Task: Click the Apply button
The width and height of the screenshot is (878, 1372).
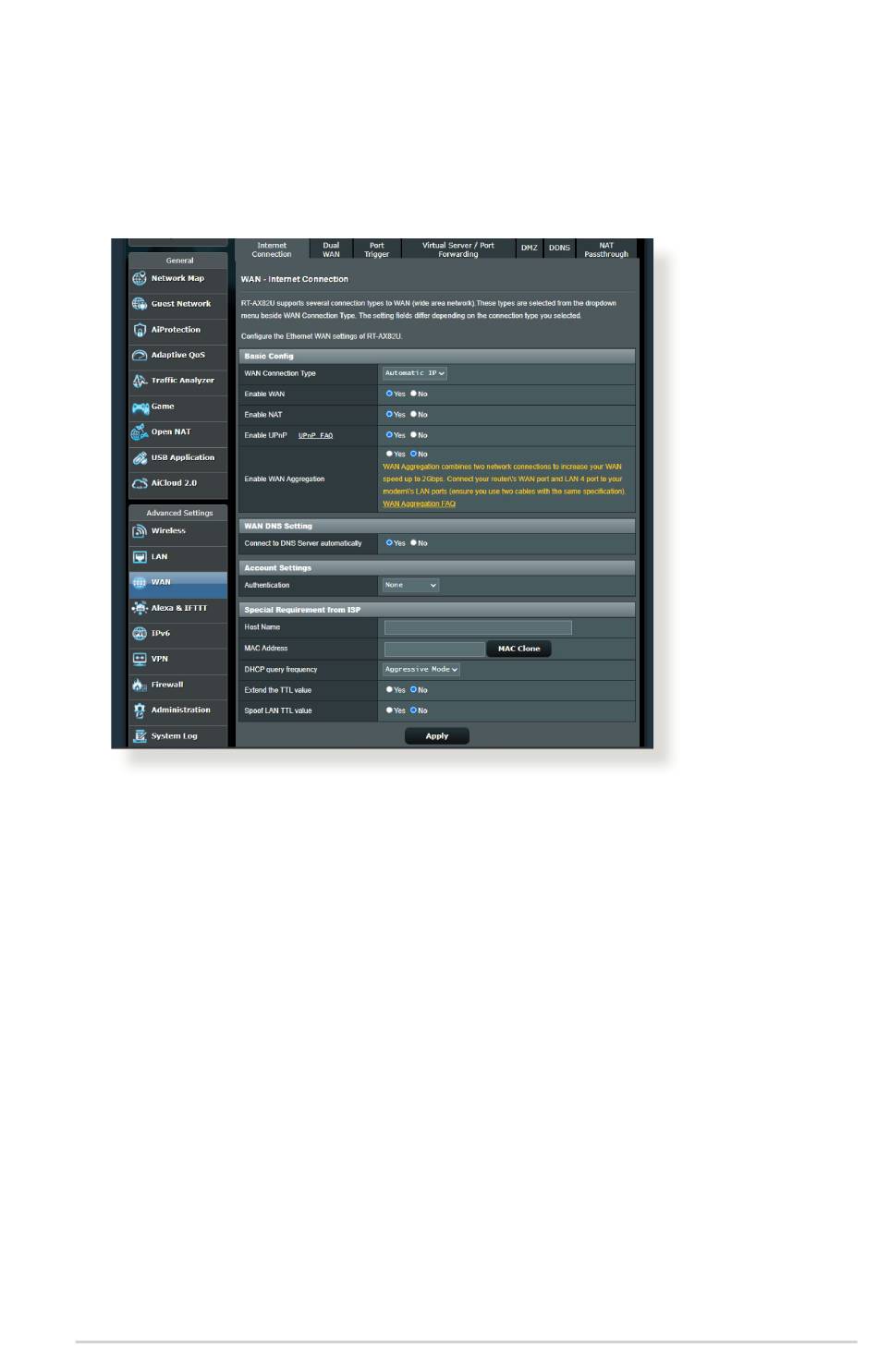Action: pyautogui.click(x=437, y=736)
